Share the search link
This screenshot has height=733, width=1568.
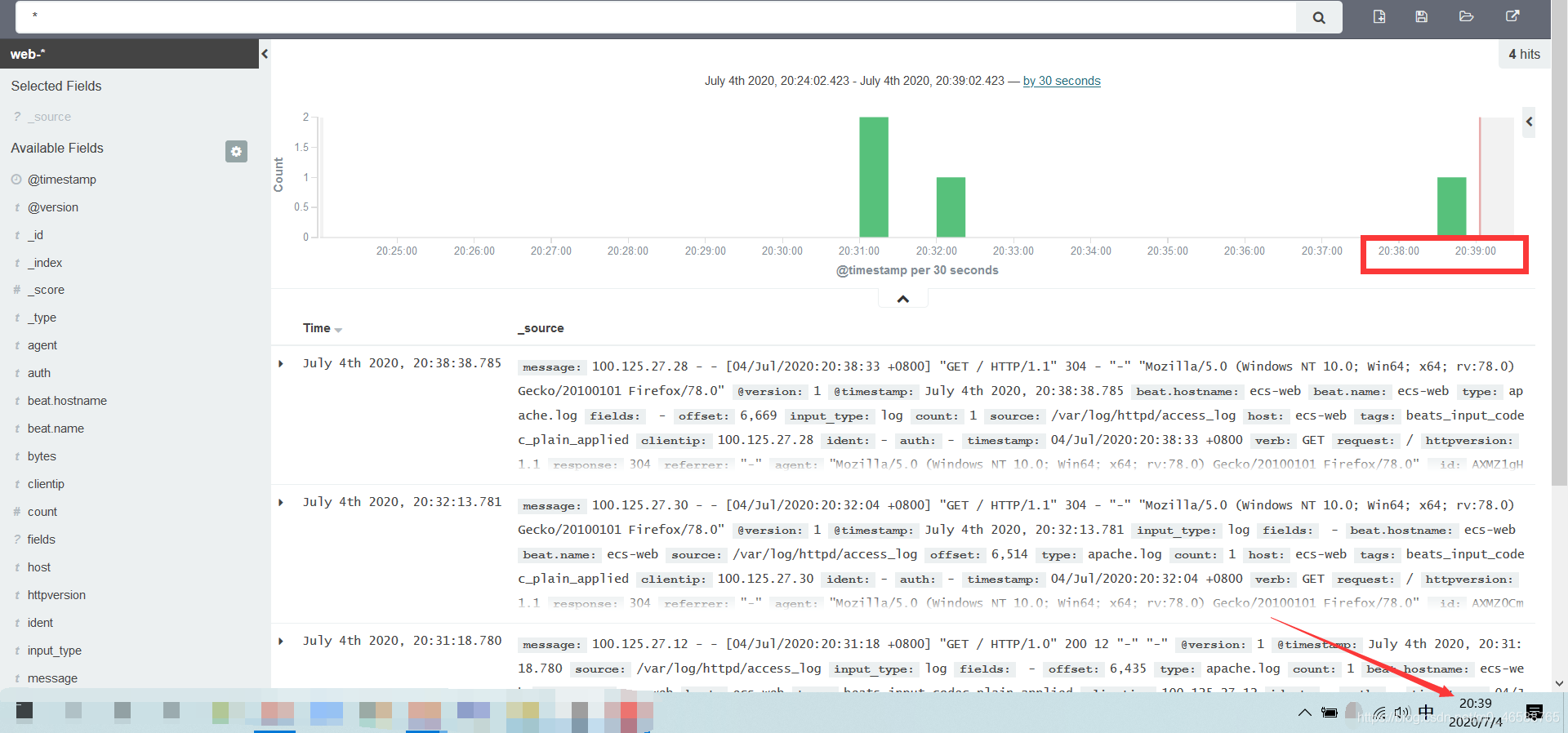(x=1512, y=16)
